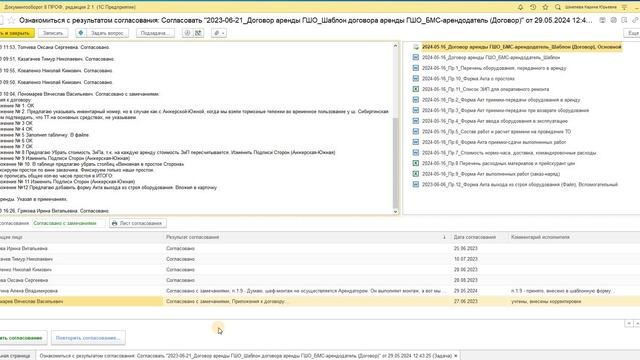
Task: Select the main document file marked Основной
Action: coord(522,47)
